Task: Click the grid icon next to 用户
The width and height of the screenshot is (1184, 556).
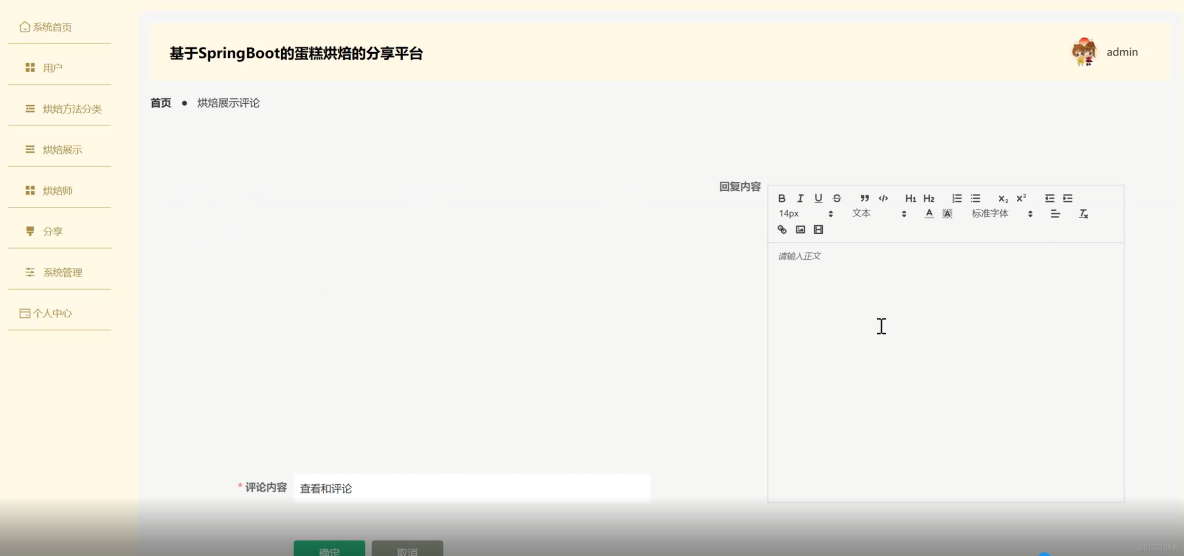Action: tap(30, 68)
